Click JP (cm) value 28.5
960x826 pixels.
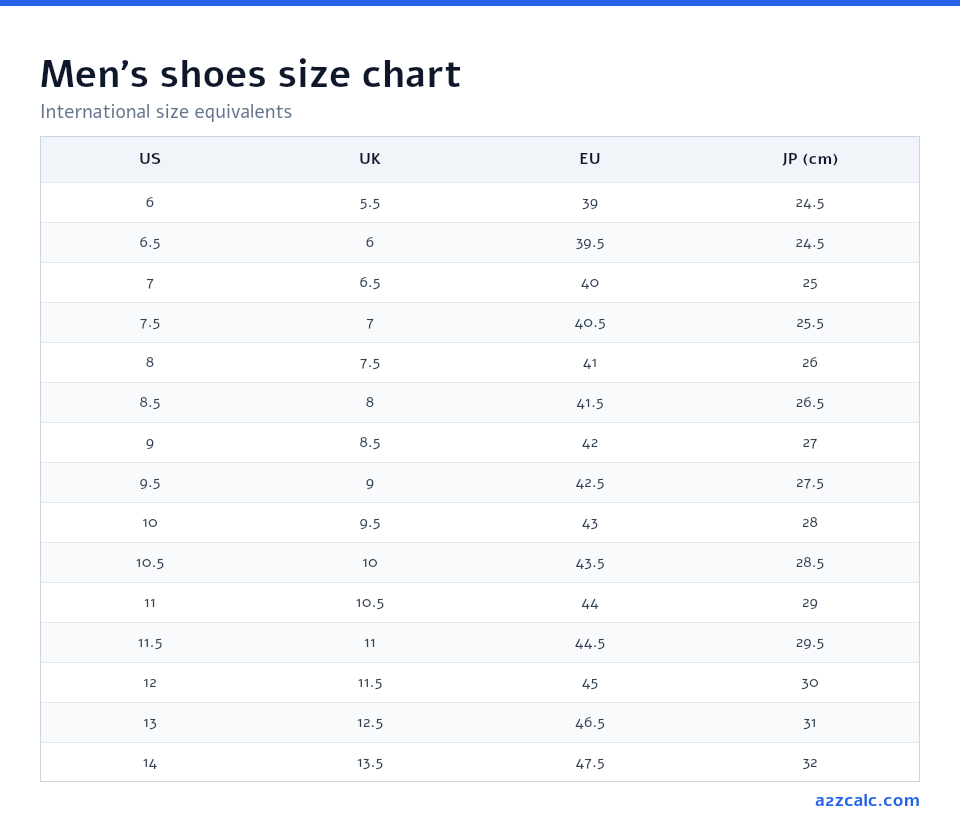point(810,563)
